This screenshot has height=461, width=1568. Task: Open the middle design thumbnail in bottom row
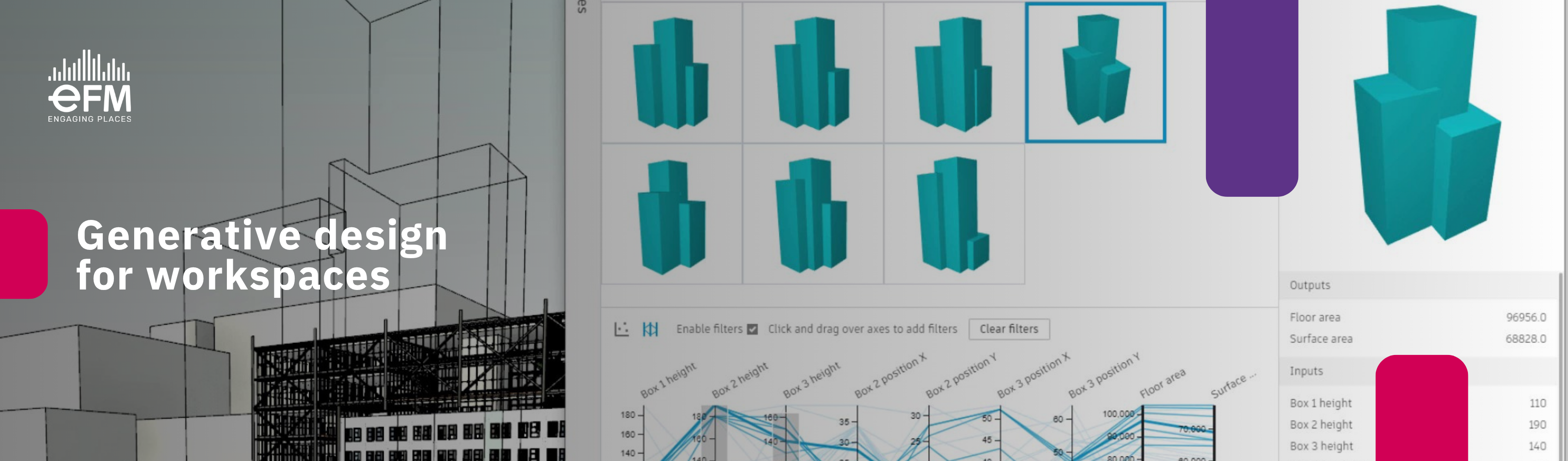pyautogui.click(x=813, y=214)
